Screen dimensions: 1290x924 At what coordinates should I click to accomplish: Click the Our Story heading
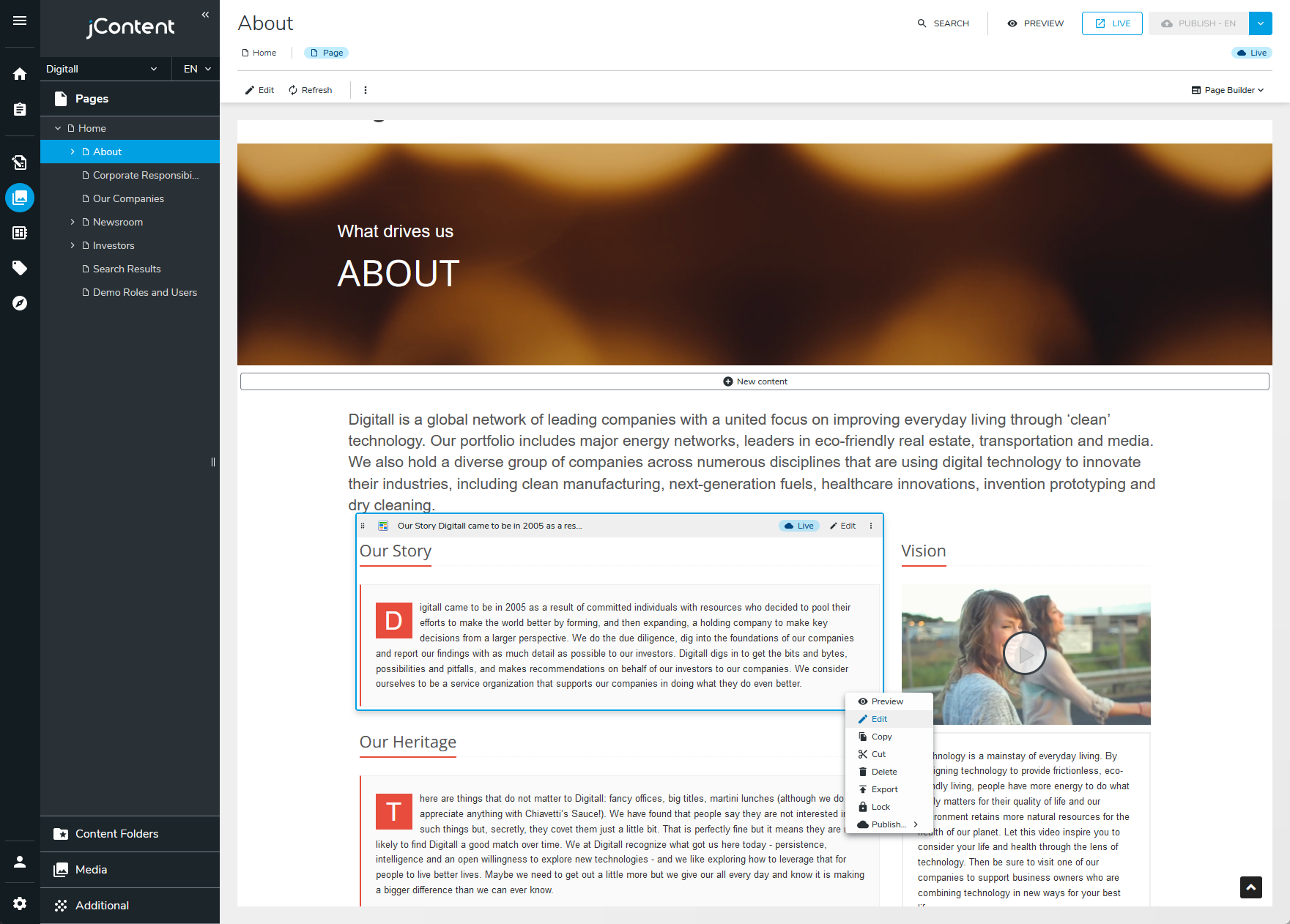click(396, 551)
